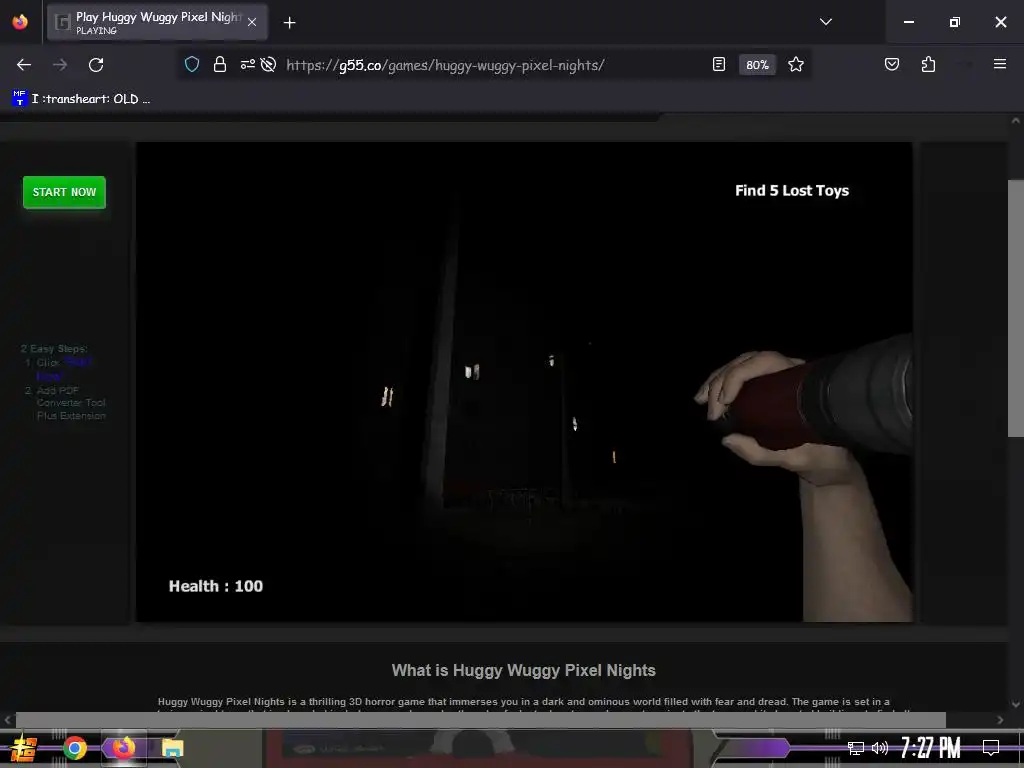This screenshot has height=768, width=1024.
Task: Open a new tab
Action: [x=290, y=23]
